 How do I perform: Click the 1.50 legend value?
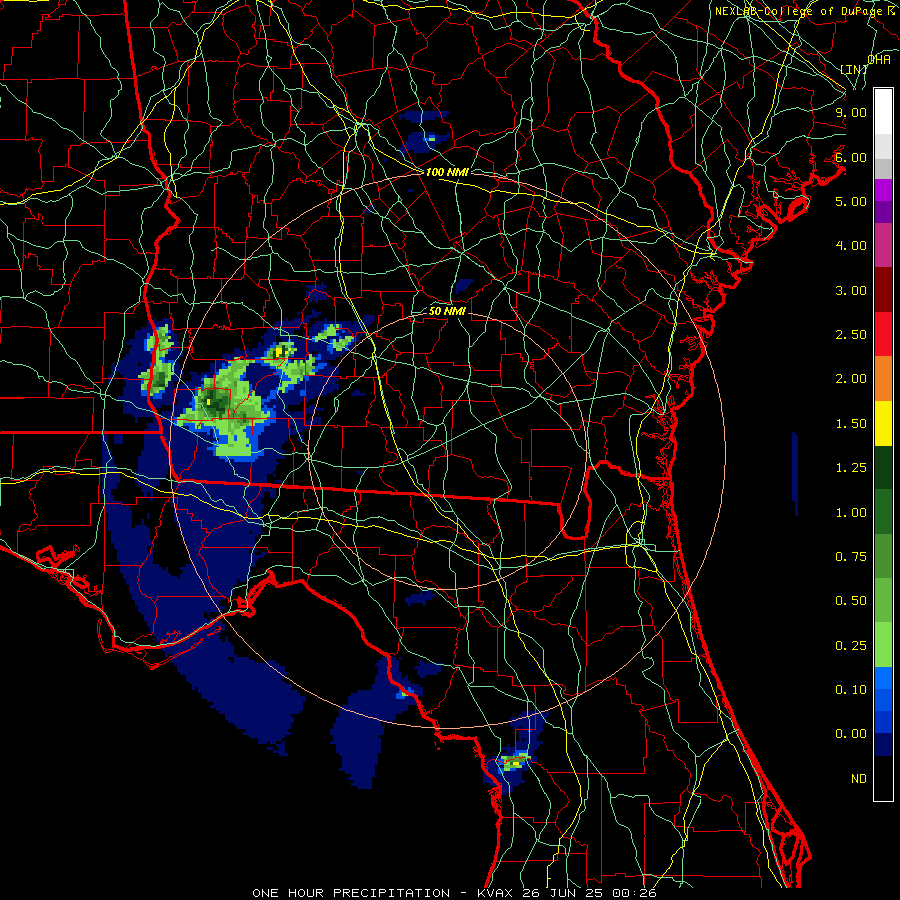coord(851,424)
